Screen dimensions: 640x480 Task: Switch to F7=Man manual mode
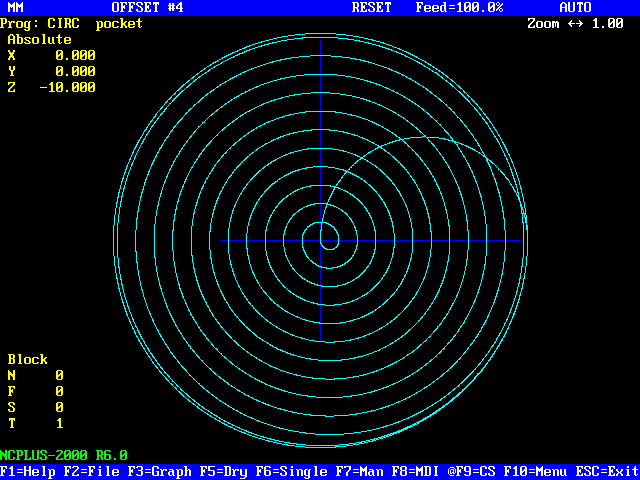tap(360, 472)
